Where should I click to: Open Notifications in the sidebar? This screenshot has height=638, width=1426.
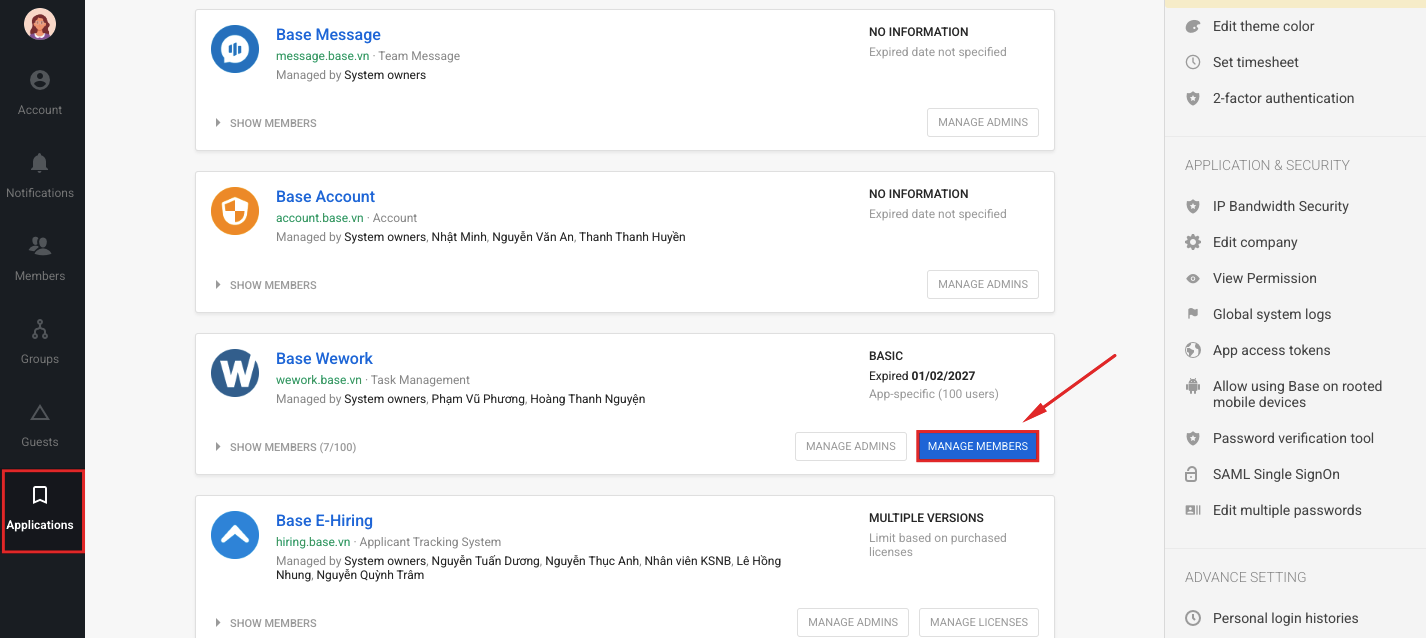pyautogui.click(x=40, y=176)
